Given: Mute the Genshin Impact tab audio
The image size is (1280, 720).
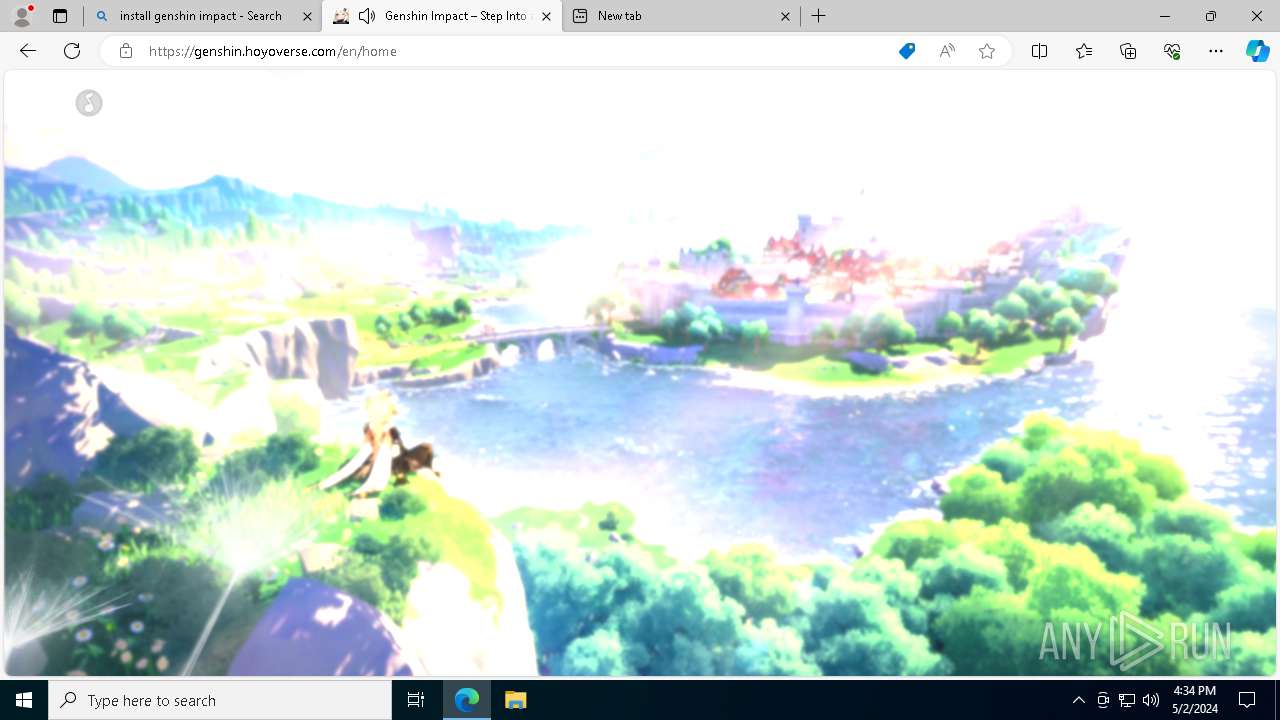Looking at the screenshot, I should 367,16.
